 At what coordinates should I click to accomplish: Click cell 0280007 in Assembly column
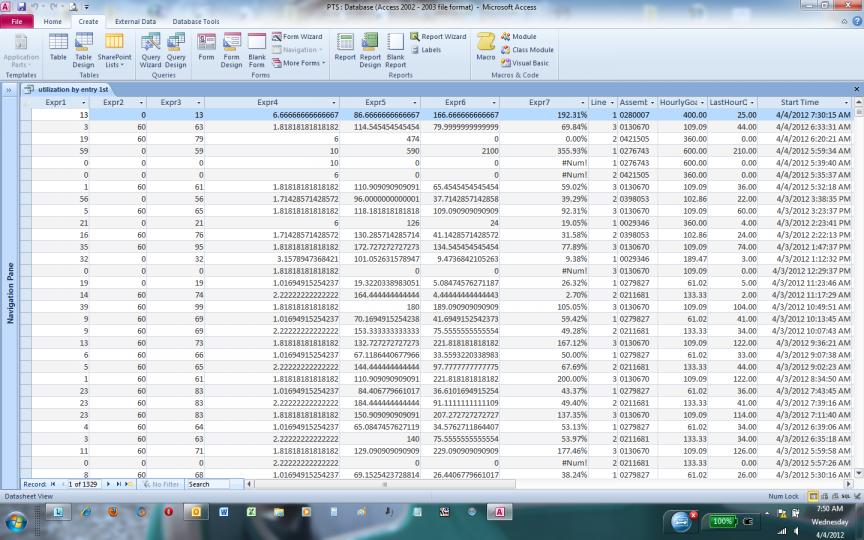click(636, 115)
